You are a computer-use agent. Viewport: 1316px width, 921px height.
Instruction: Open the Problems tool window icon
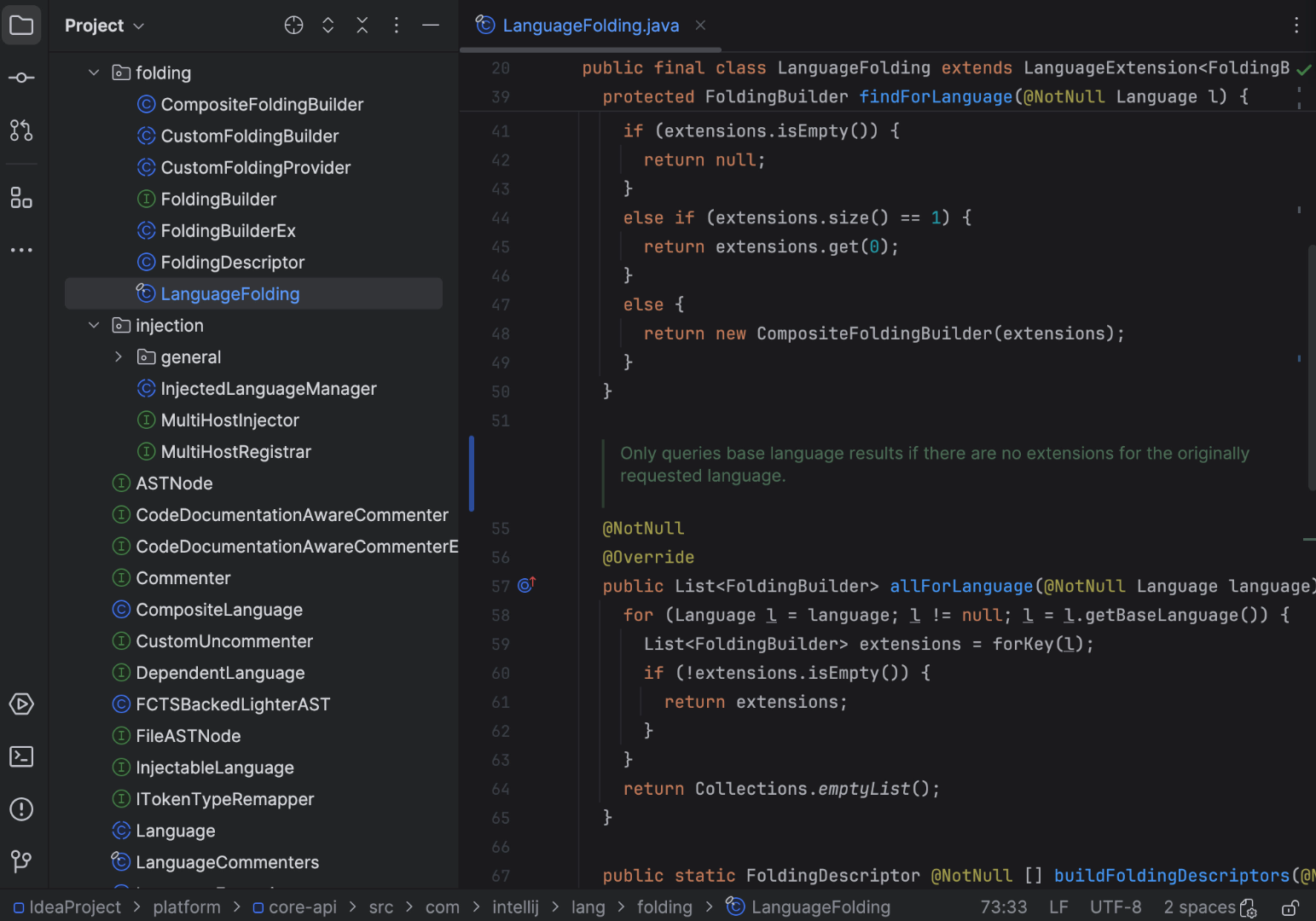[21, 809]
